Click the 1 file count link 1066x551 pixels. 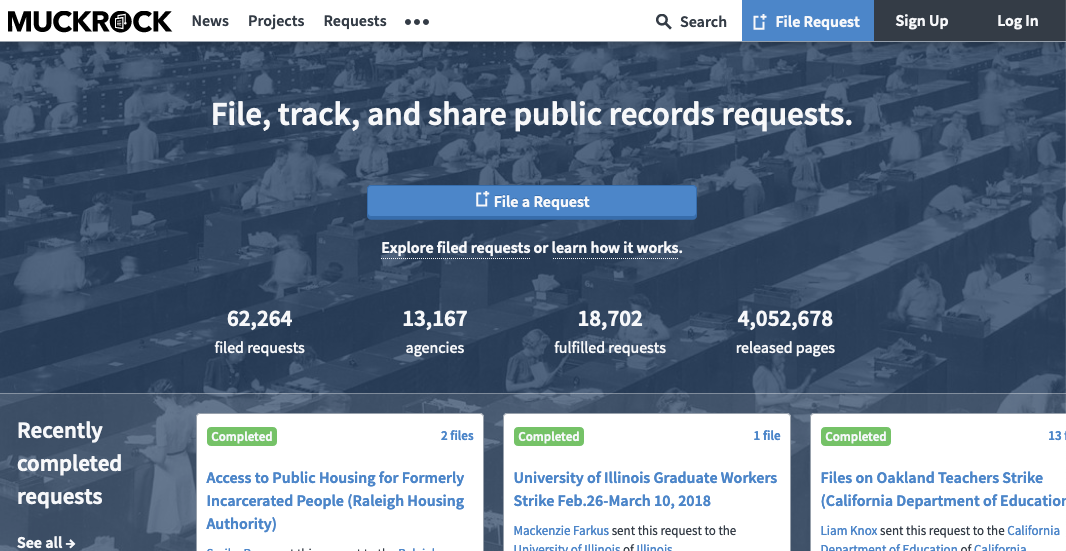[766, 436]
